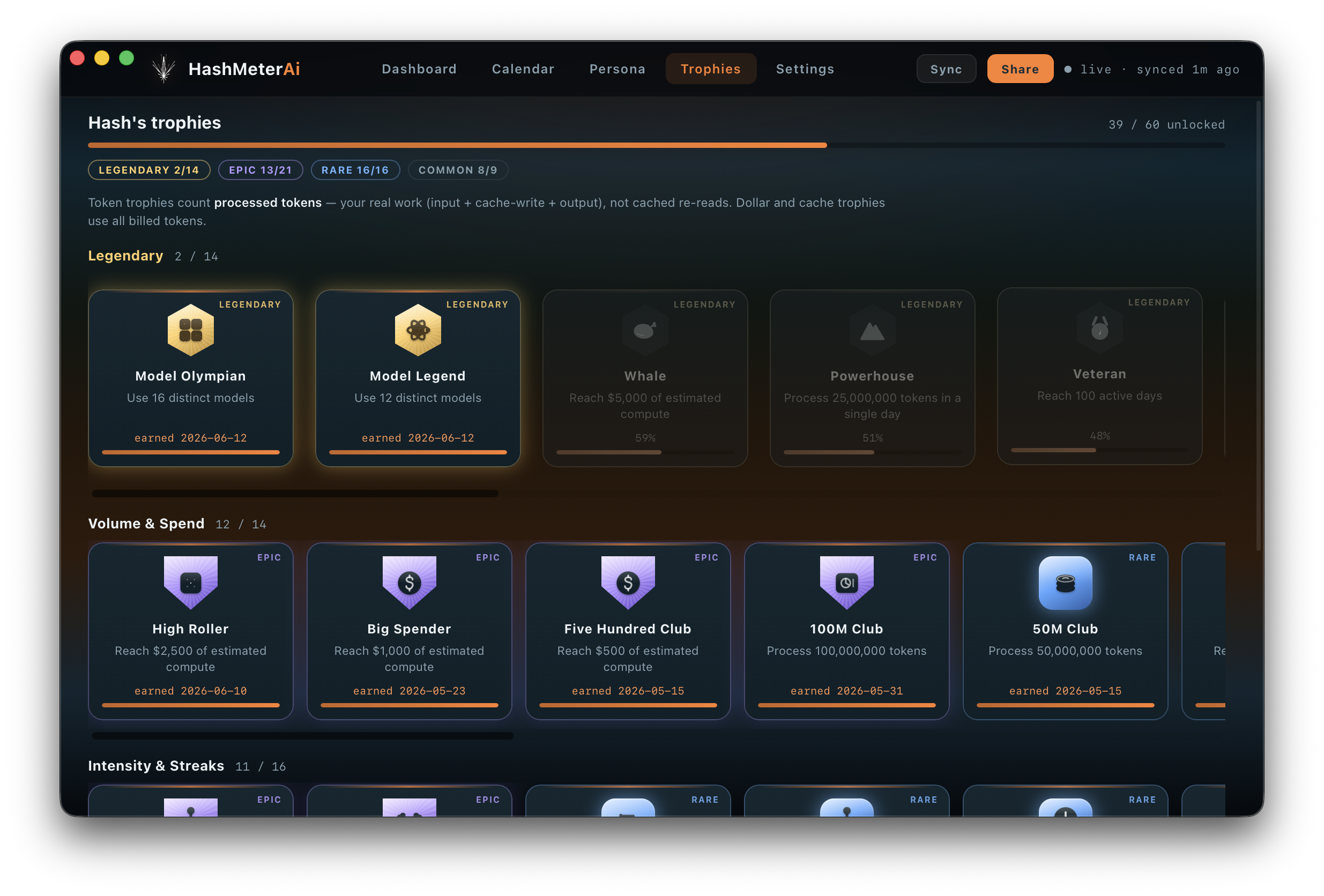Click the Veteran card title

click(1099, 374)
